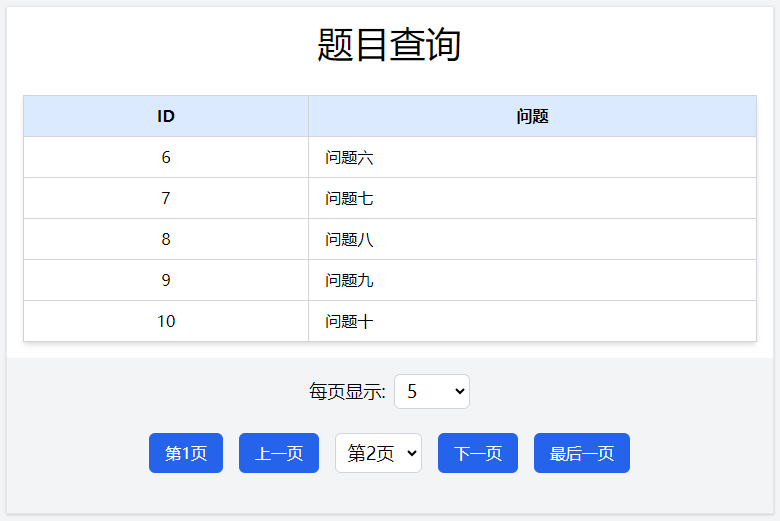Click the 问题 column header
This screenshot has width=780, height=521.
click(532, 116)
